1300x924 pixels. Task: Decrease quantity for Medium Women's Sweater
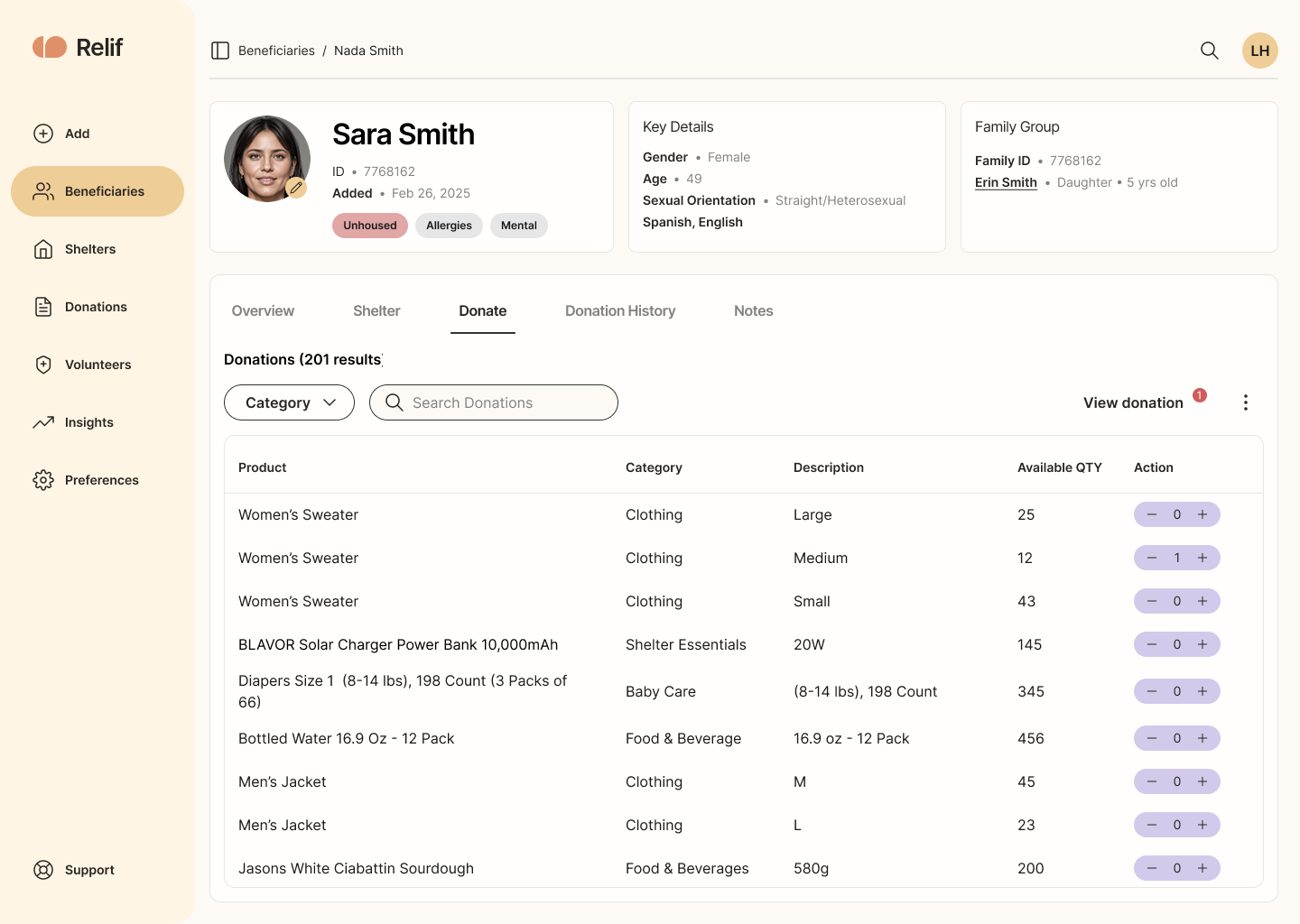(1152, 558)
